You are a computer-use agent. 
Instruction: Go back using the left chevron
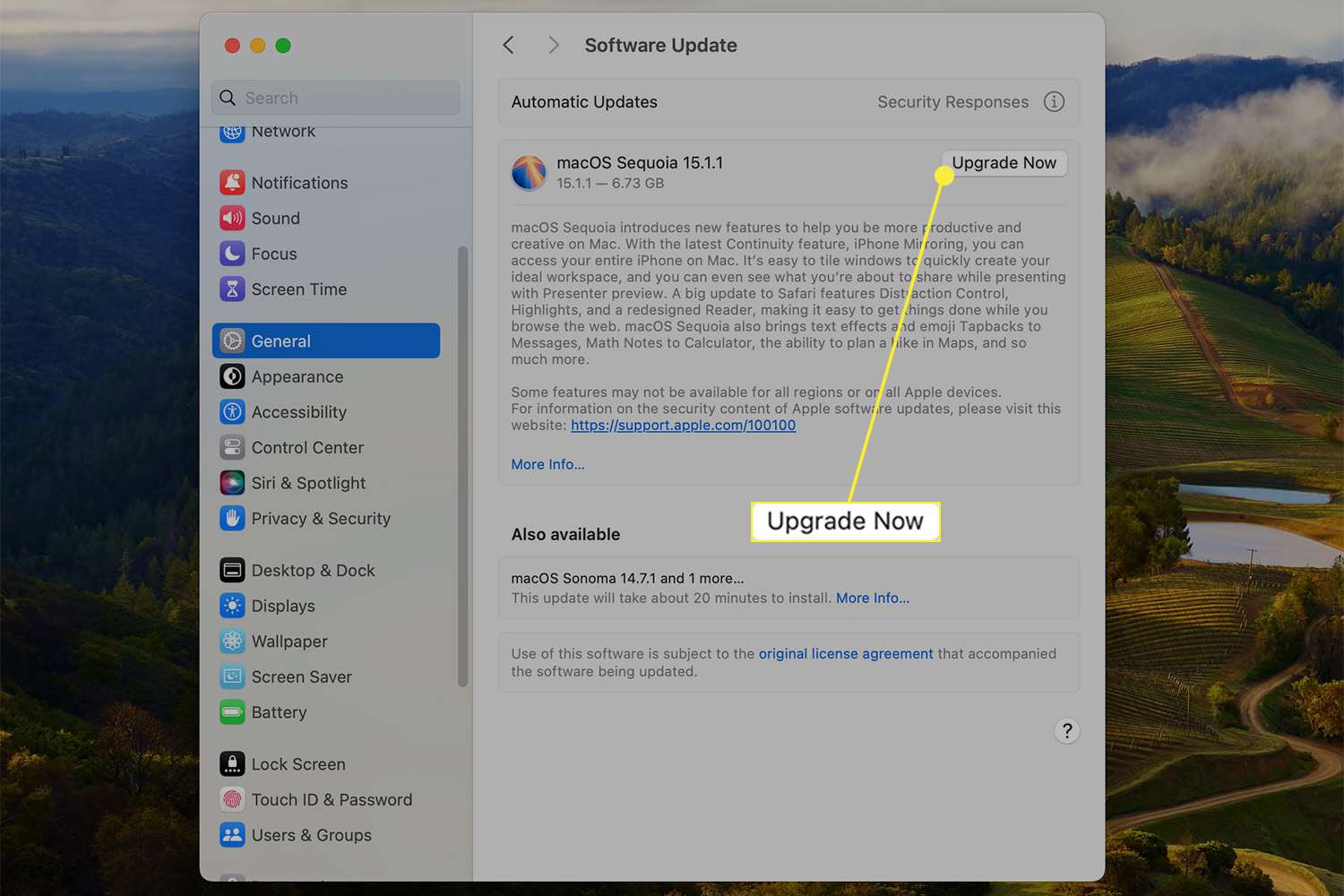click(509, 46)
